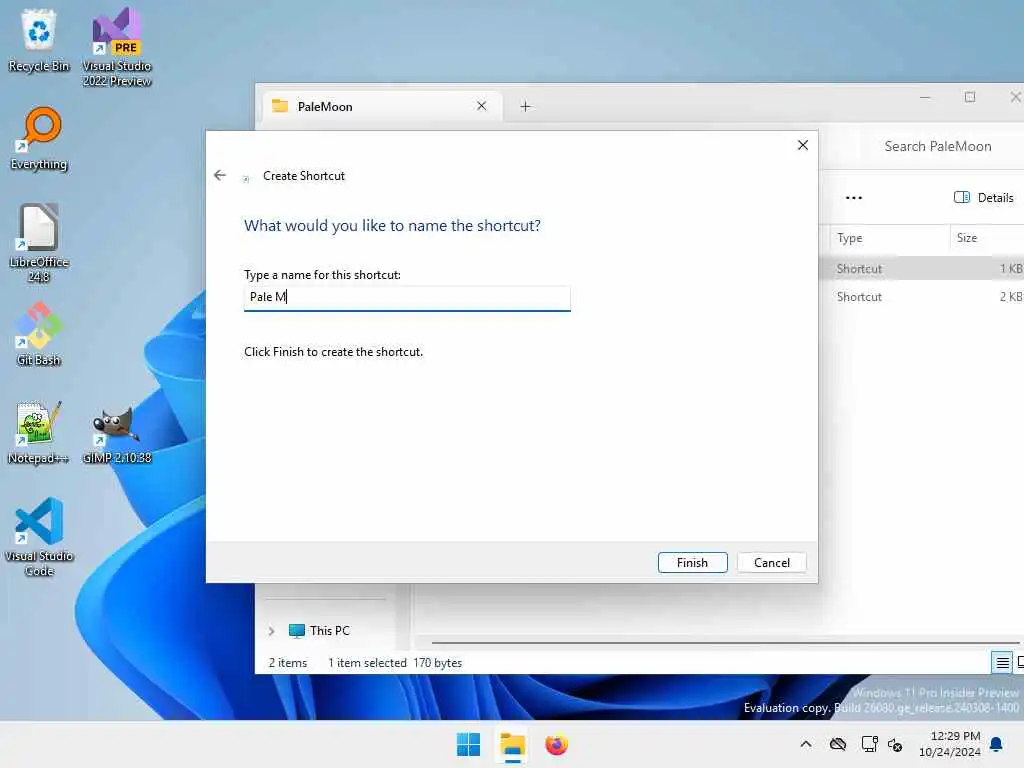Open the clock and date 12:29 PM

pos(950,744)
